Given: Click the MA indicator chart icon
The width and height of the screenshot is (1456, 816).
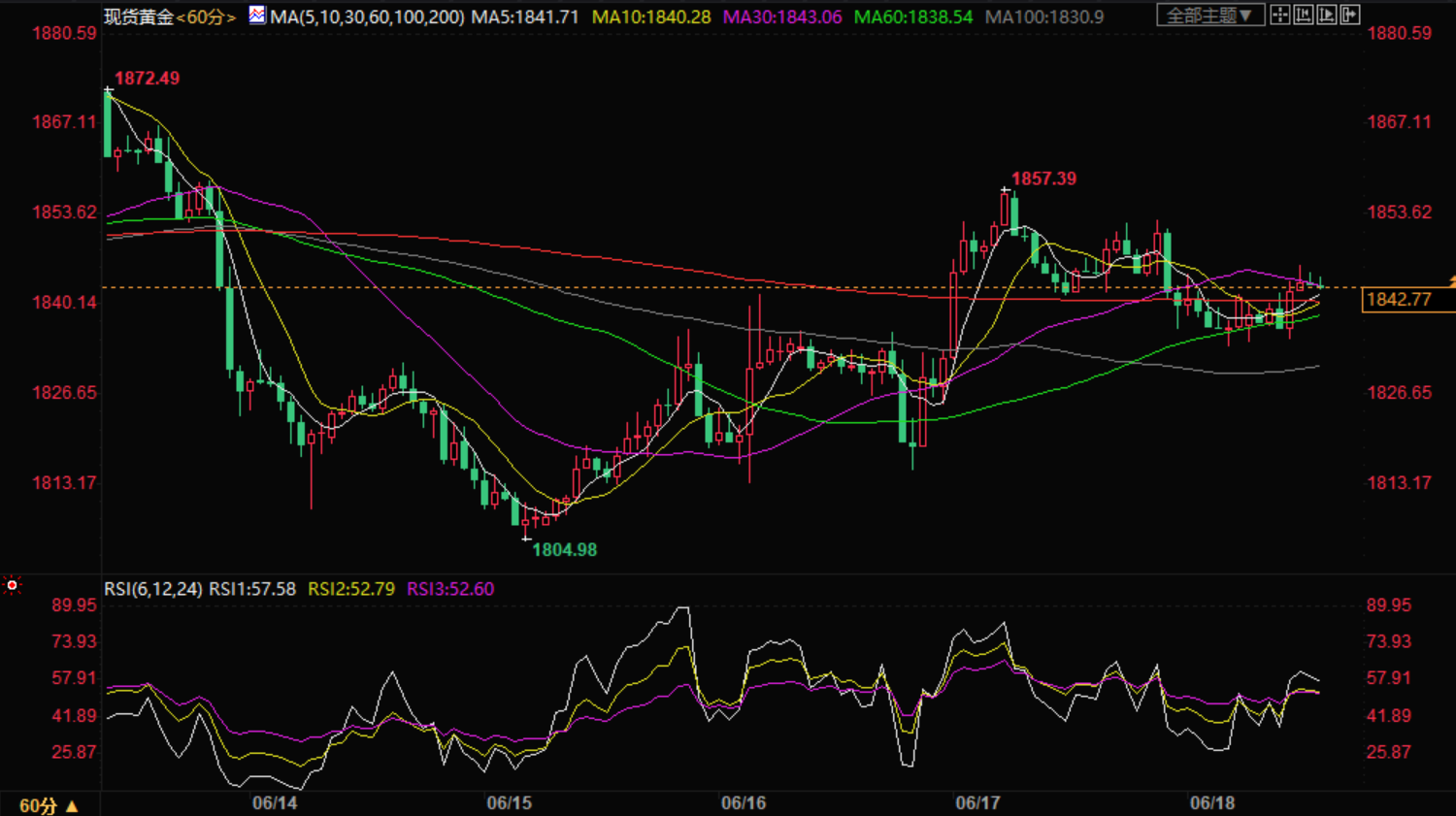Looking at the screenshot, I should click(257, 16).
